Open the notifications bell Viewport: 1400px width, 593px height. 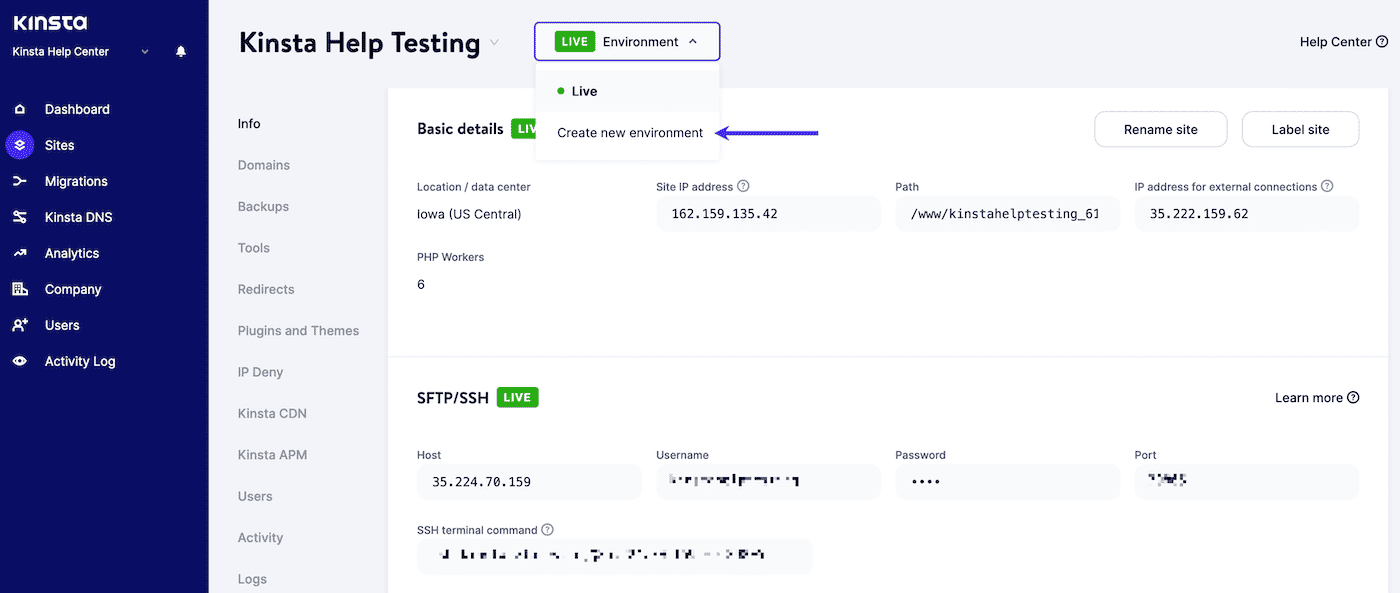point(180,51)
